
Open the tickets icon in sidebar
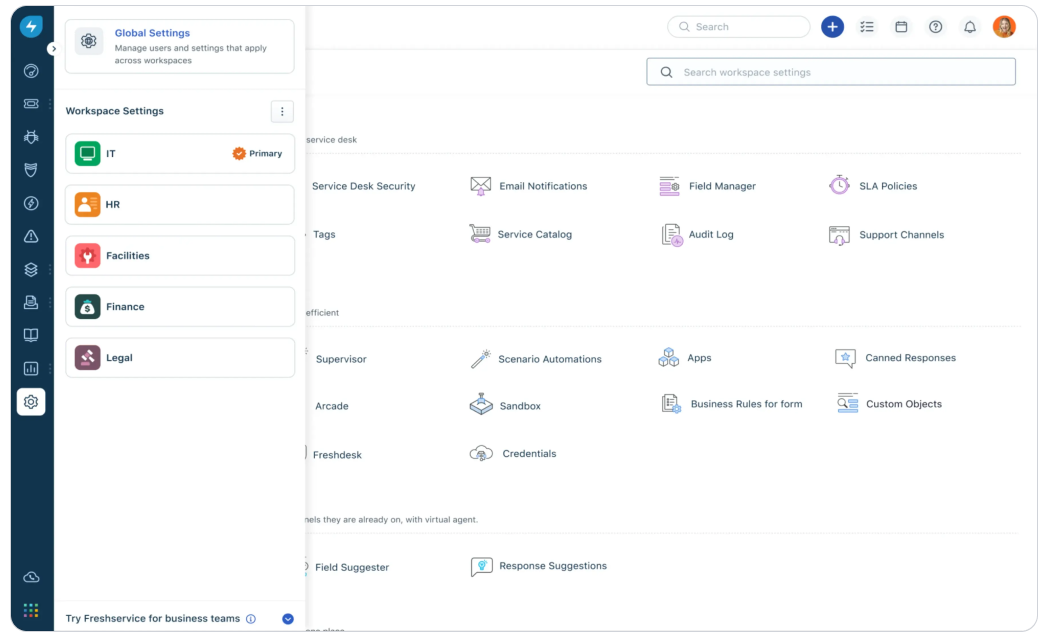tap(31, 104)
